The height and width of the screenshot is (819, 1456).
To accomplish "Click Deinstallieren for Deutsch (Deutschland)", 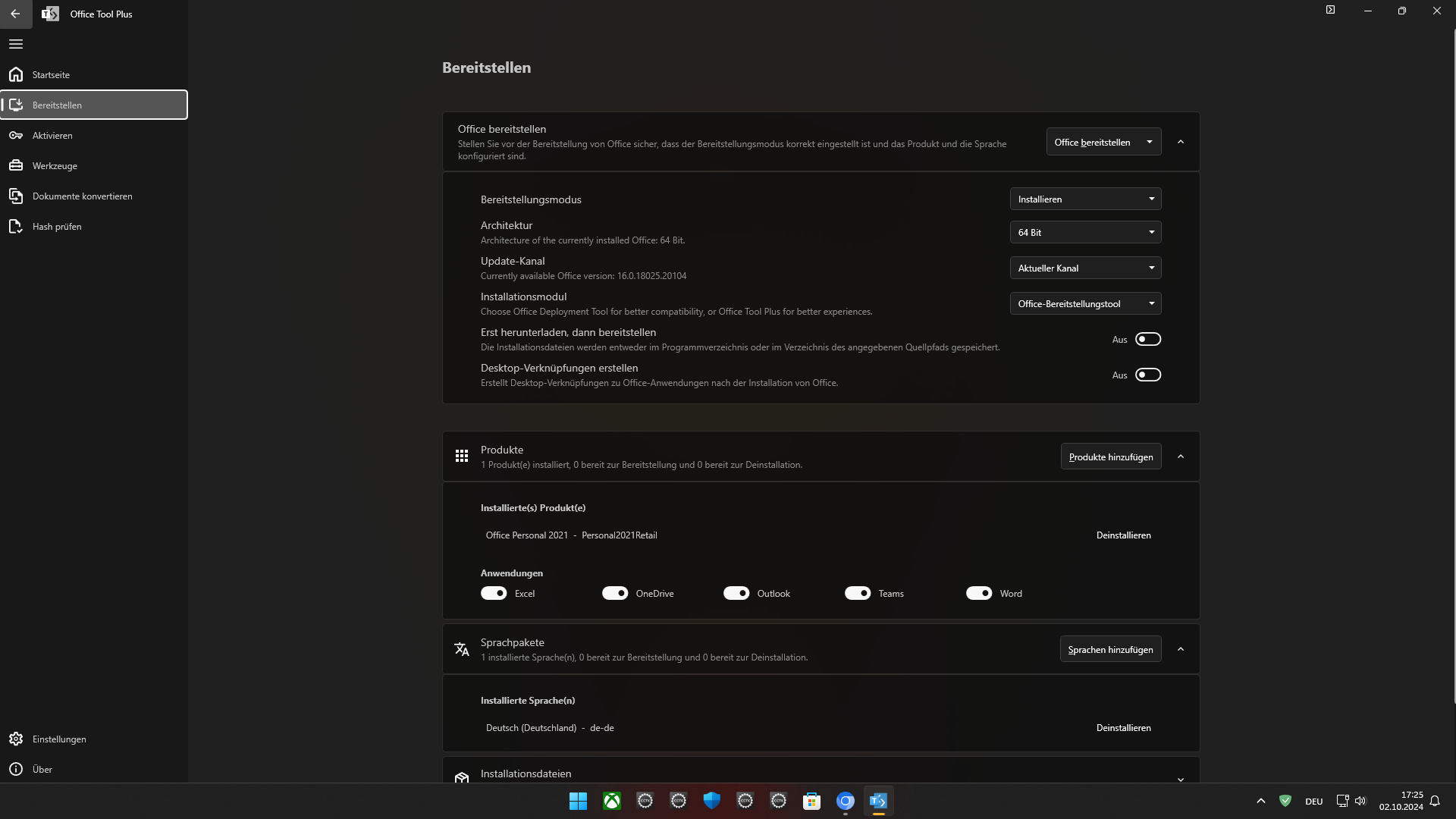I will tap(1123, 727).
